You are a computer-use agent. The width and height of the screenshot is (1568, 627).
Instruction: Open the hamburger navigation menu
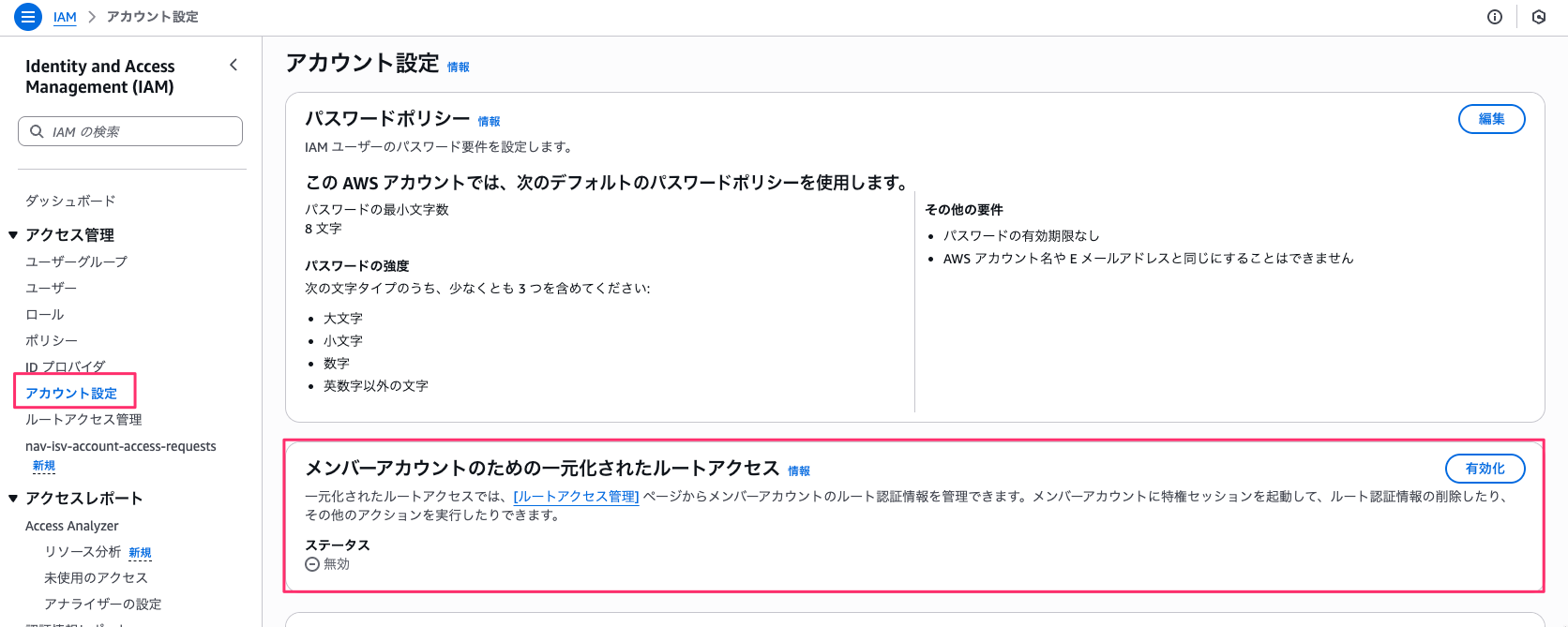(x=28, y=17)
